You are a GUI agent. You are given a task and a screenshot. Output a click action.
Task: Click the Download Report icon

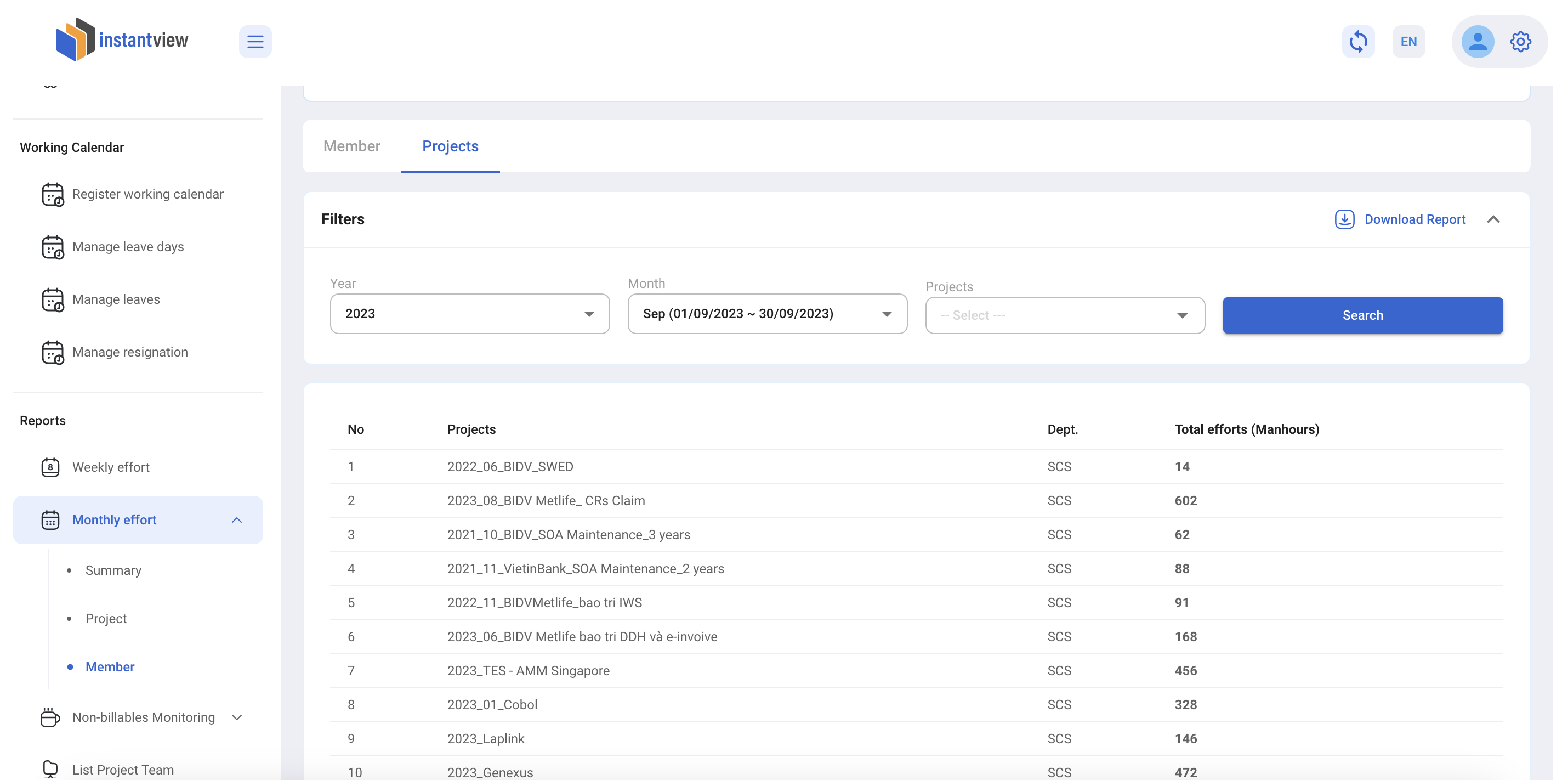pyautogui.click(x=1344, y=219)
